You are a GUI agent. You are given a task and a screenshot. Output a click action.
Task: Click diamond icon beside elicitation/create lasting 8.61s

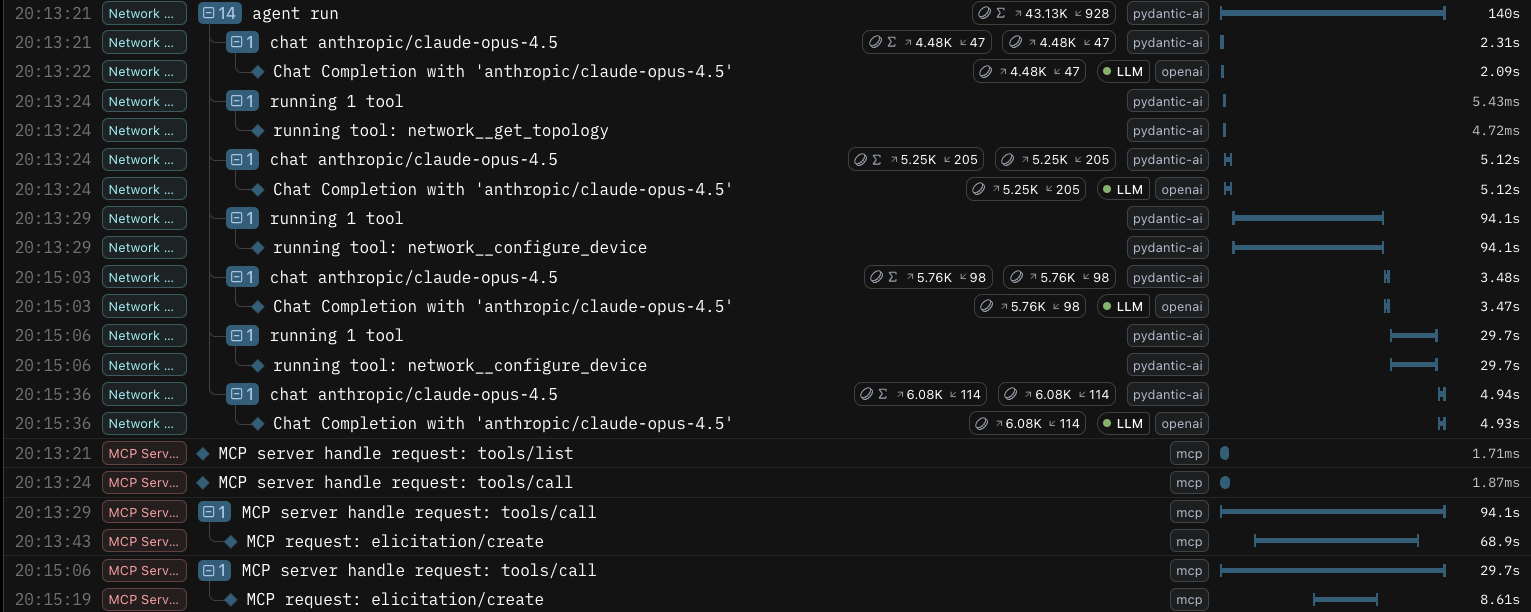(231, 600)
